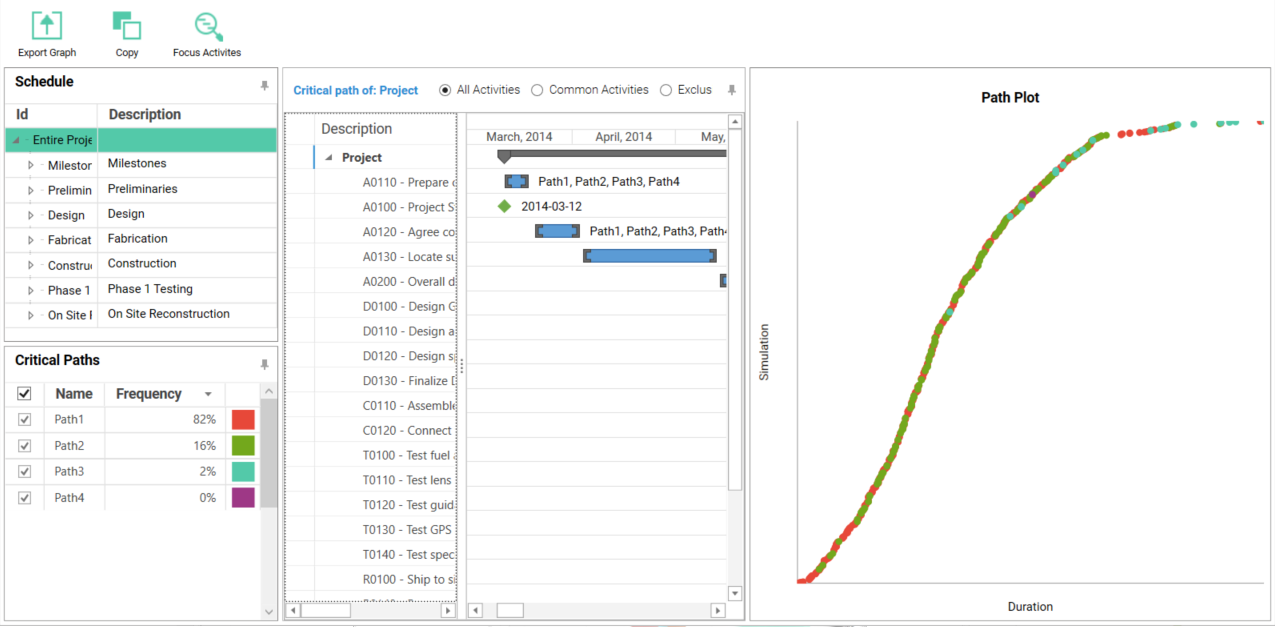Click pin icon on critical path Gantt panel

click(732, 90)
